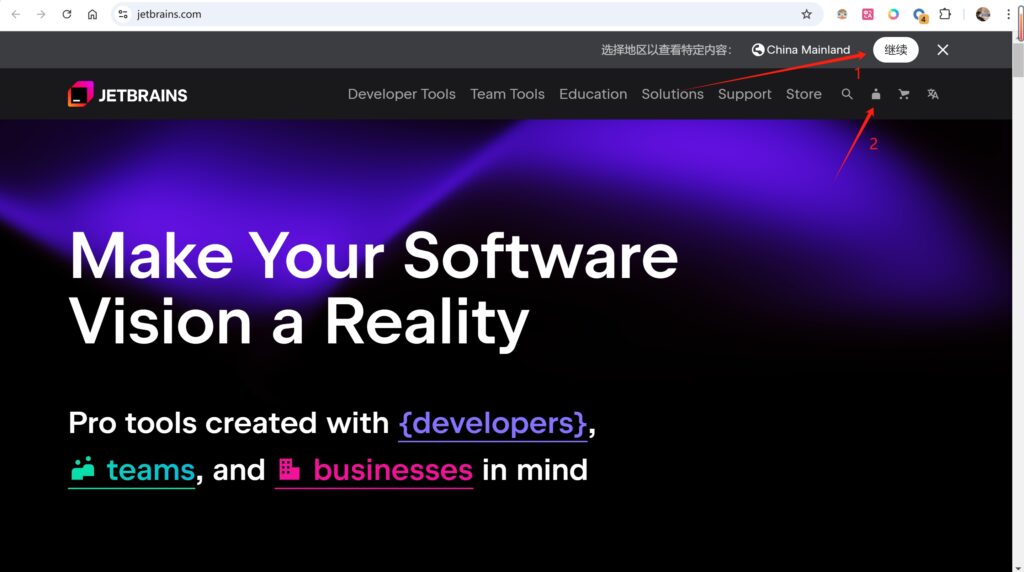Open the China Mainland region selector
Image resolution: width=1024 pixels, height=572 pixels.
pyautogui.click(x=801, y=50)
